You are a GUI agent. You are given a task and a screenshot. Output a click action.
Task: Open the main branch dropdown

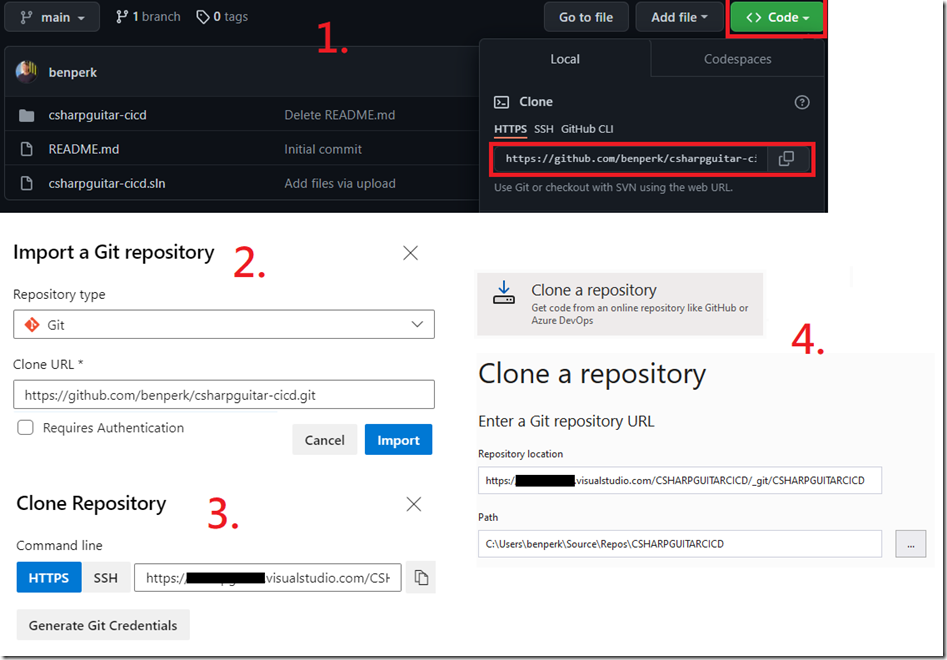tap(52, 18)
